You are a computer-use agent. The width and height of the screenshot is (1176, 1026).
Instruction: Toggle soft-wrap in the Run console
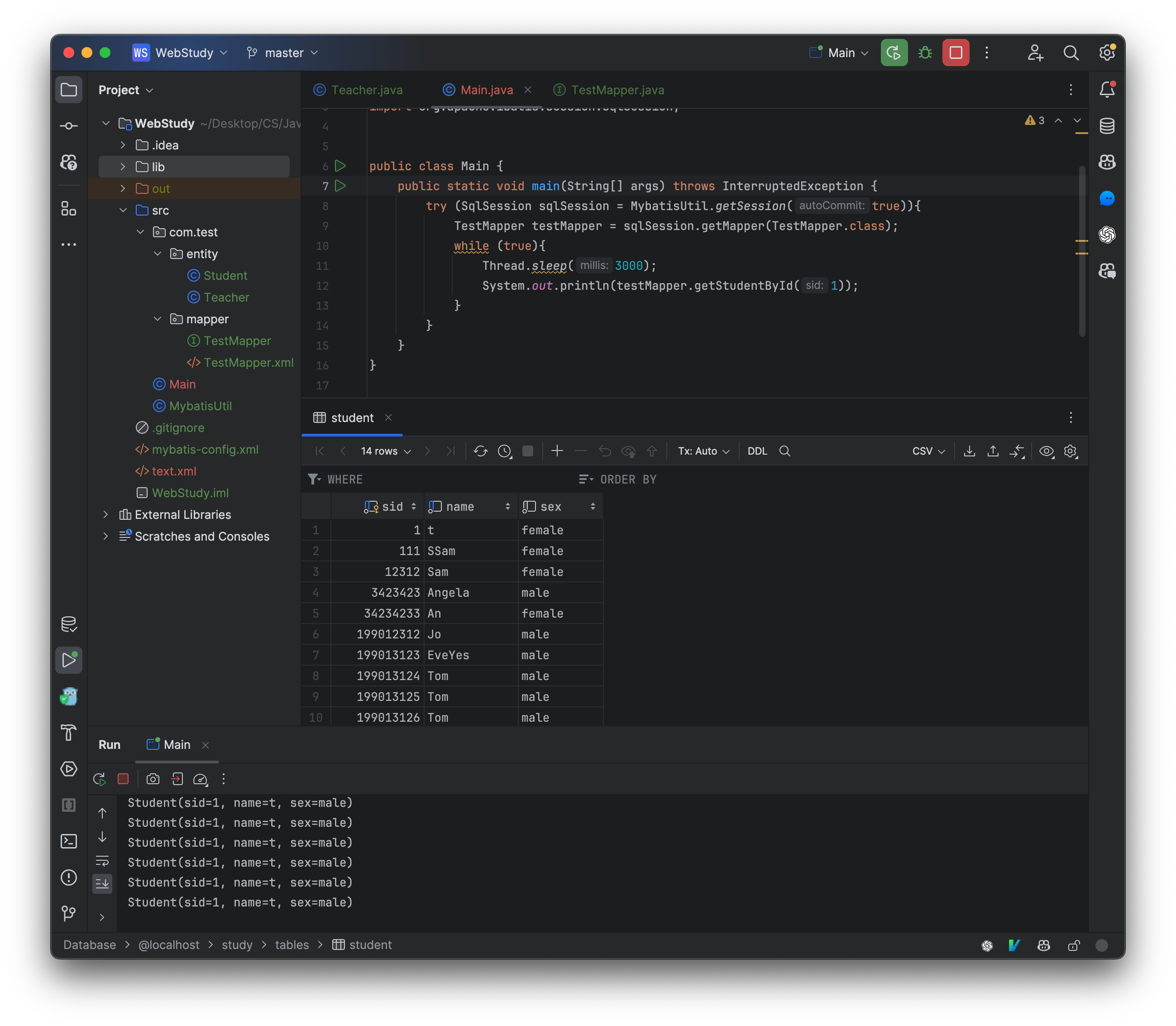103,861
